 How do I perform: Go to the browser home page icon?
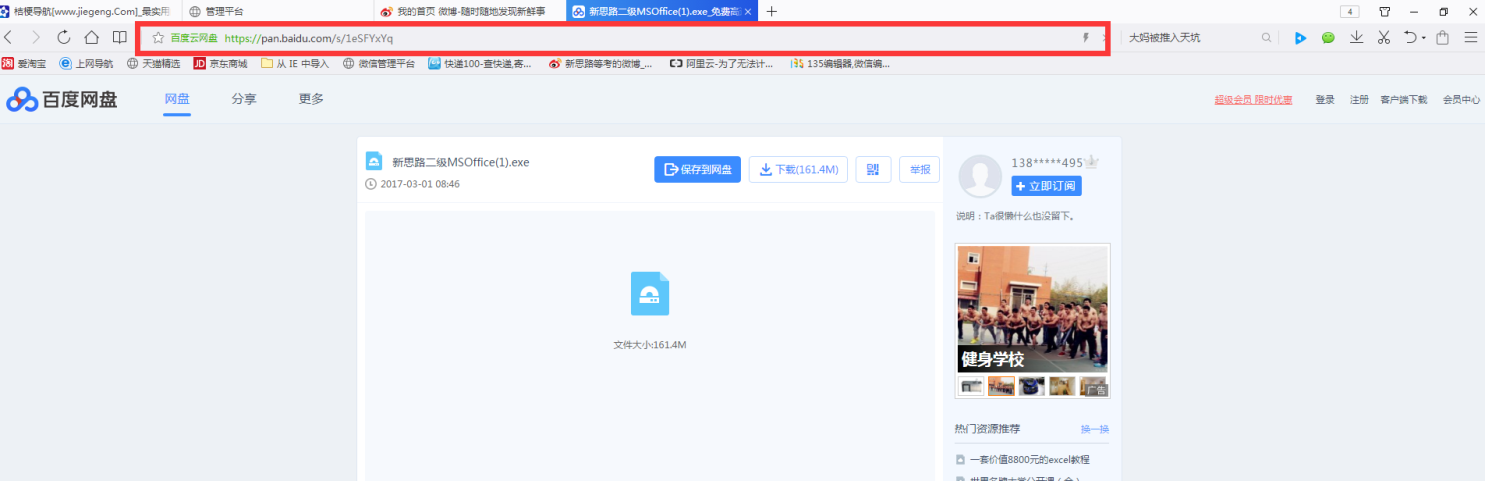91,38
